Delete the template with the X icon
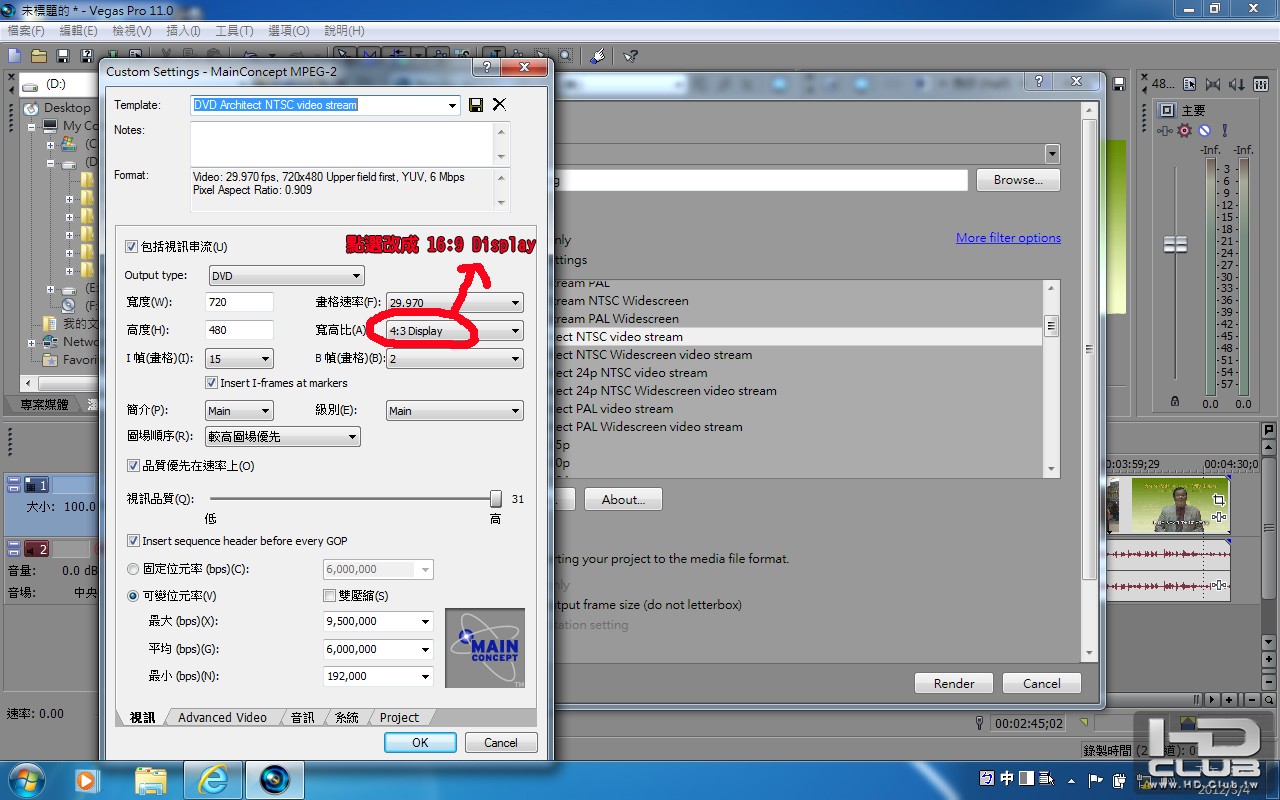This screenshot has height=800, width=1280. (499, 105)
